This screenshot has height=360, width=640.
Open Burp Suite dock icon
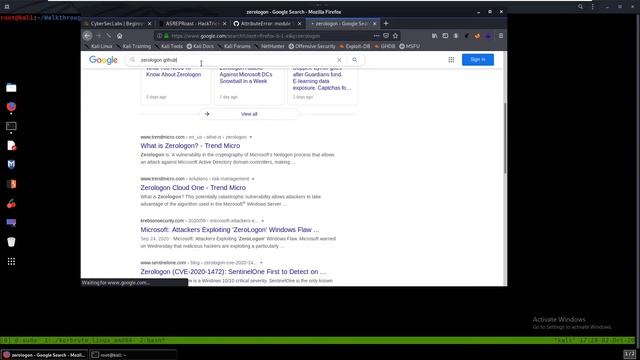point(11,184)
